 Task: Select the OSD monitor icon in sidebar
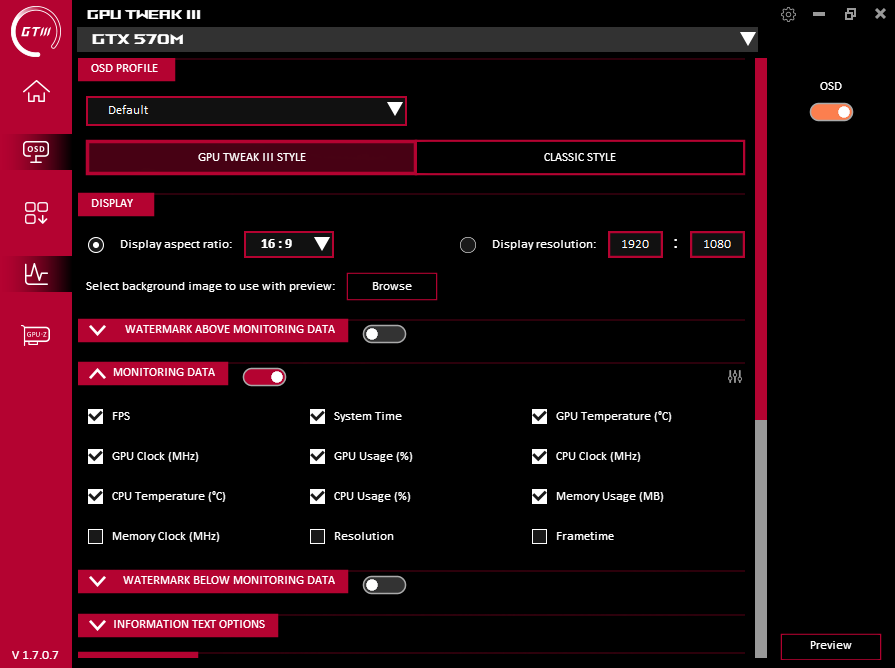(x=36, y=151)
